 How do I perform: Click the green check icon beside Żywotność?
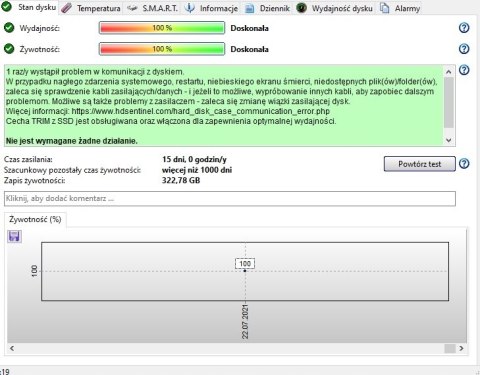tap(9, 49)
